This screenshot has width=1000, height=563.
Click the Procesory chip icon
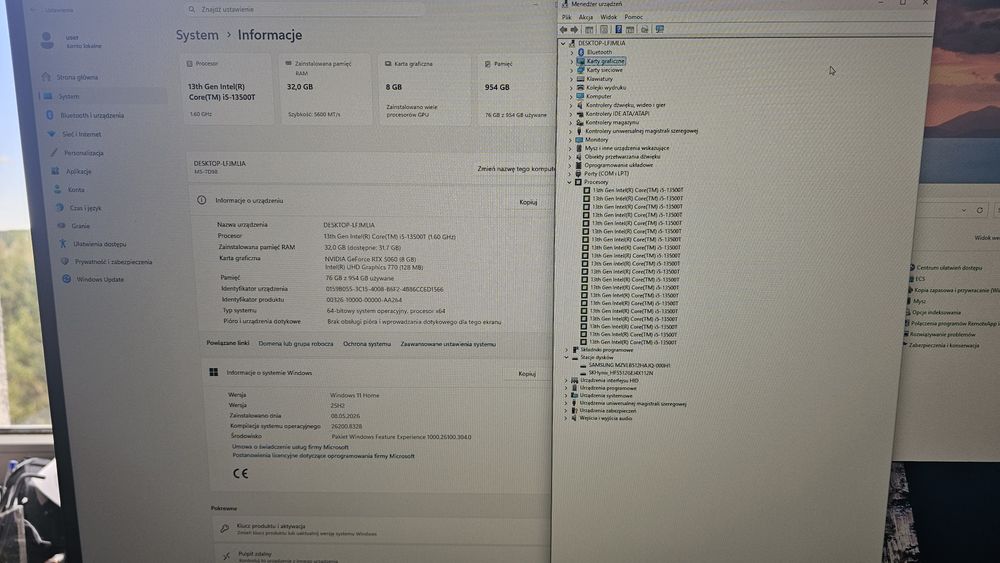click(578, 182)
